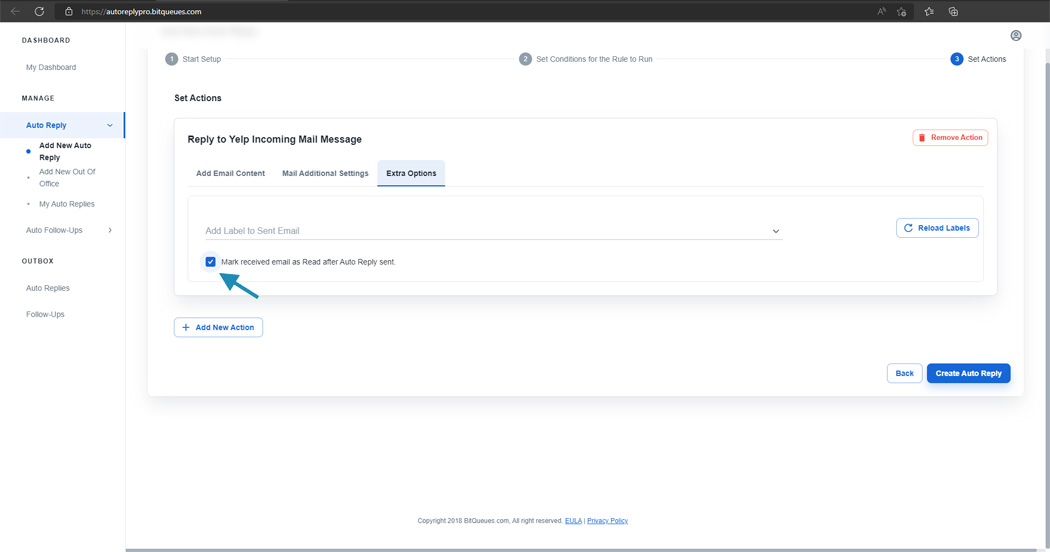Click the Create Auto Reply button
1050x552 pixels.
point(968,373)
